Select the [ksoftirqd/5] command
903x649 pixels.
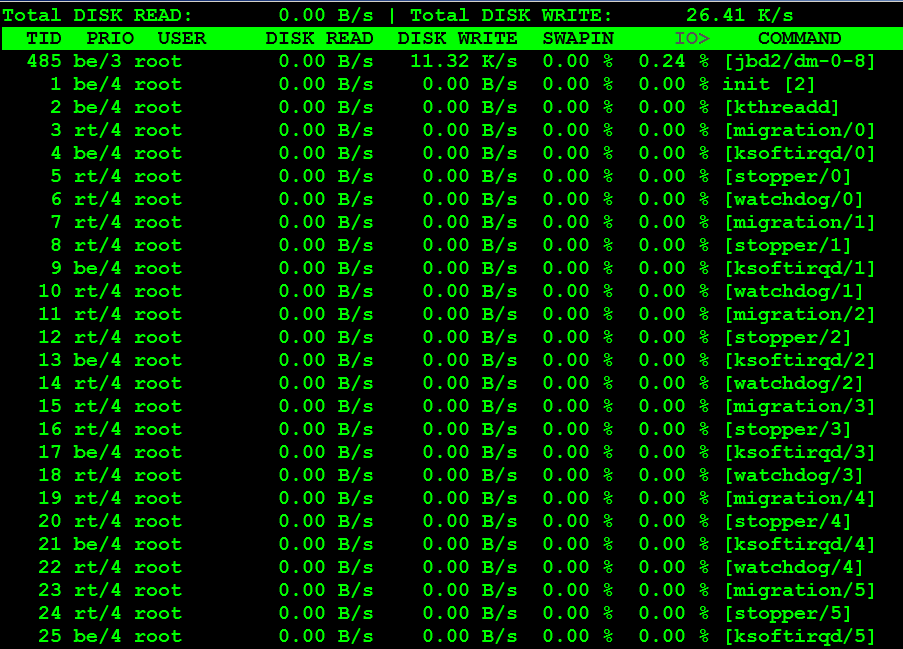point(800,637)
